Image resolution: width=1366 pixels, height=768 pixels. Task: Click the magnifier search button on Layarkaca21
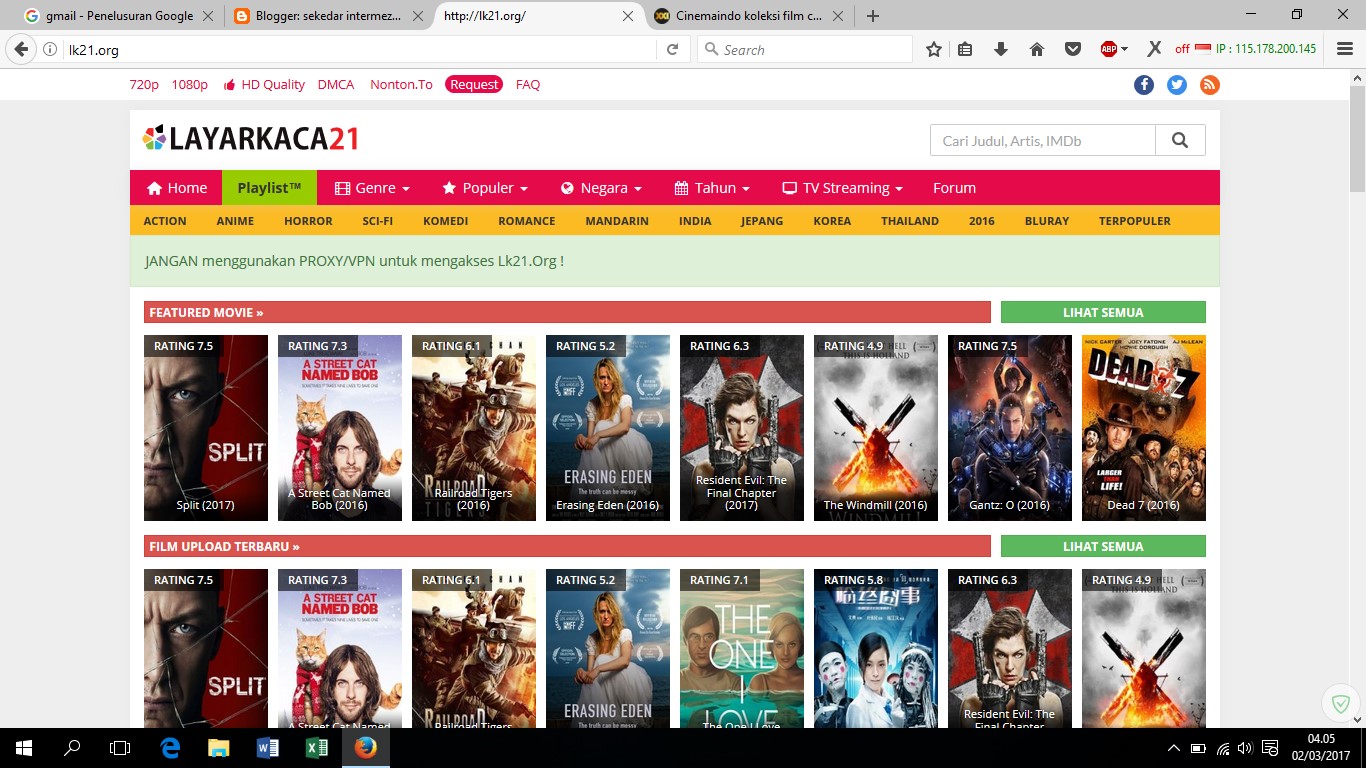point(1180,140)
